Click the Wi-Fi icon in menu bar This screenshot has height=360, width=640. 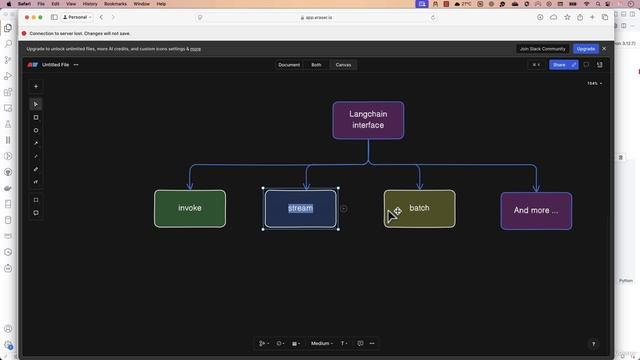(587, 4)
